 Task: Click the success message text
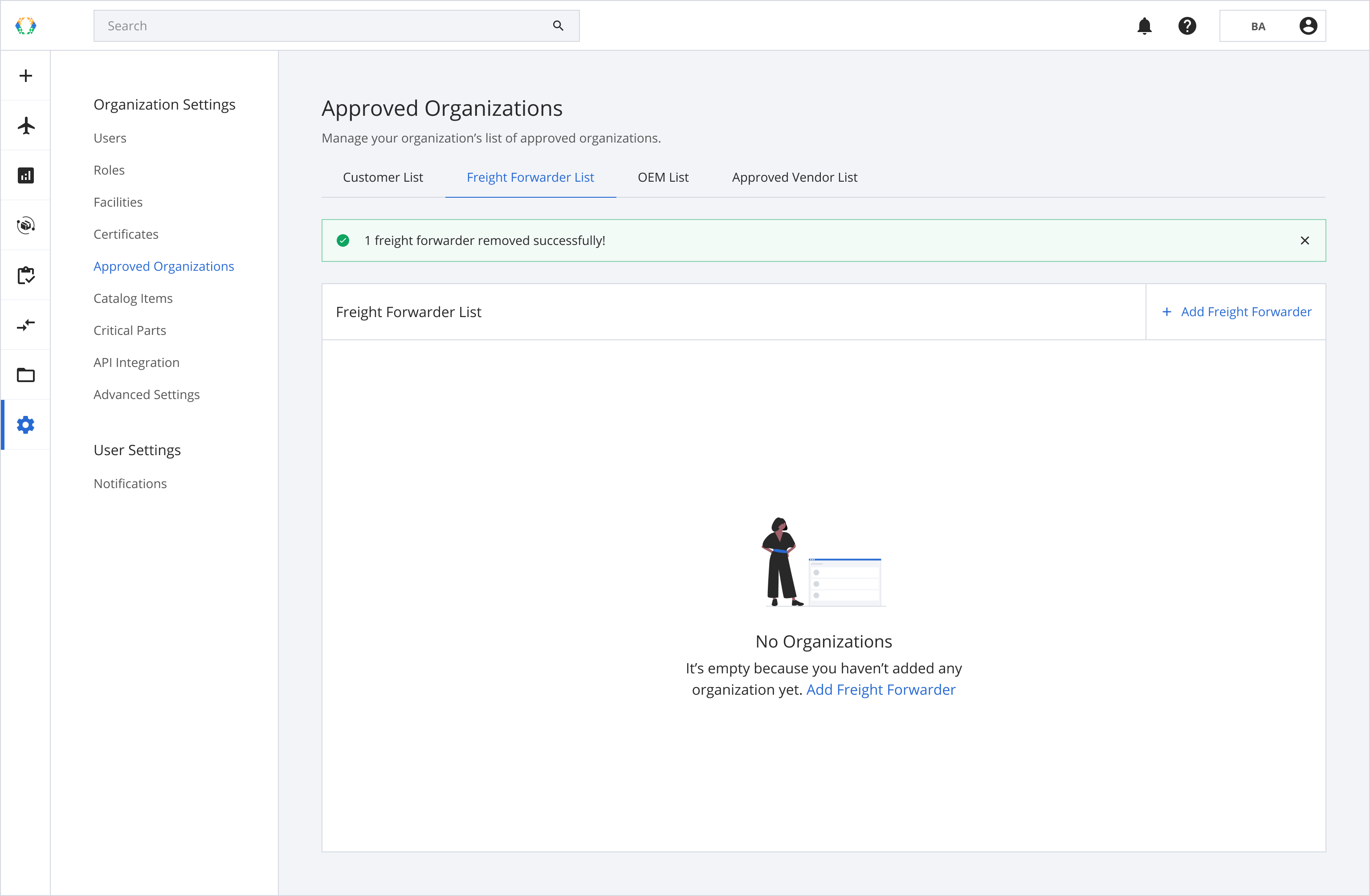pyautogui.click(x=485, y=240)
